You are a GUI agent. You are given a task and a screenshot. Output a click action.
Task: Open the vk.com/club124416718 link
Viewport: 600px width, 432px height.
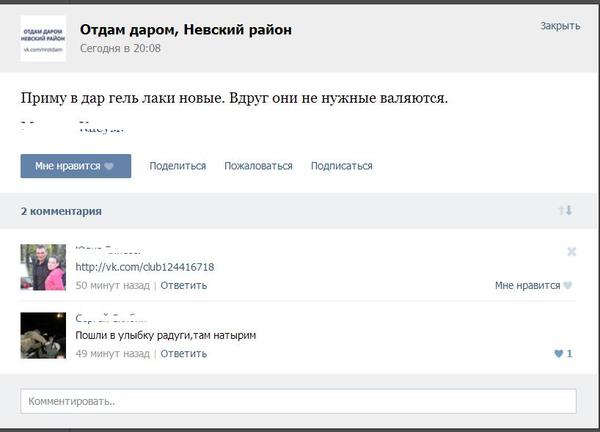pyautogui.click(x=145, y=267)
